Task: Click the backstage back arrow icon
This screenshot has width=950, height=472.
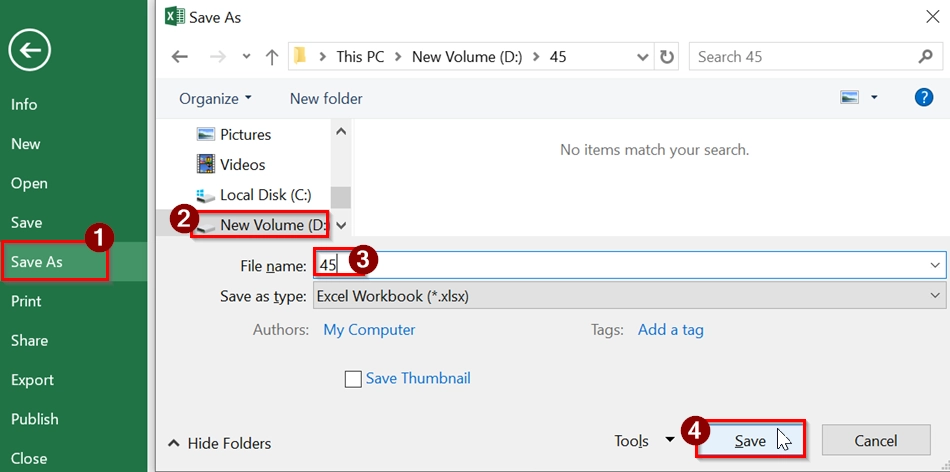Action: pyautogui.click(x=29, y=50)
